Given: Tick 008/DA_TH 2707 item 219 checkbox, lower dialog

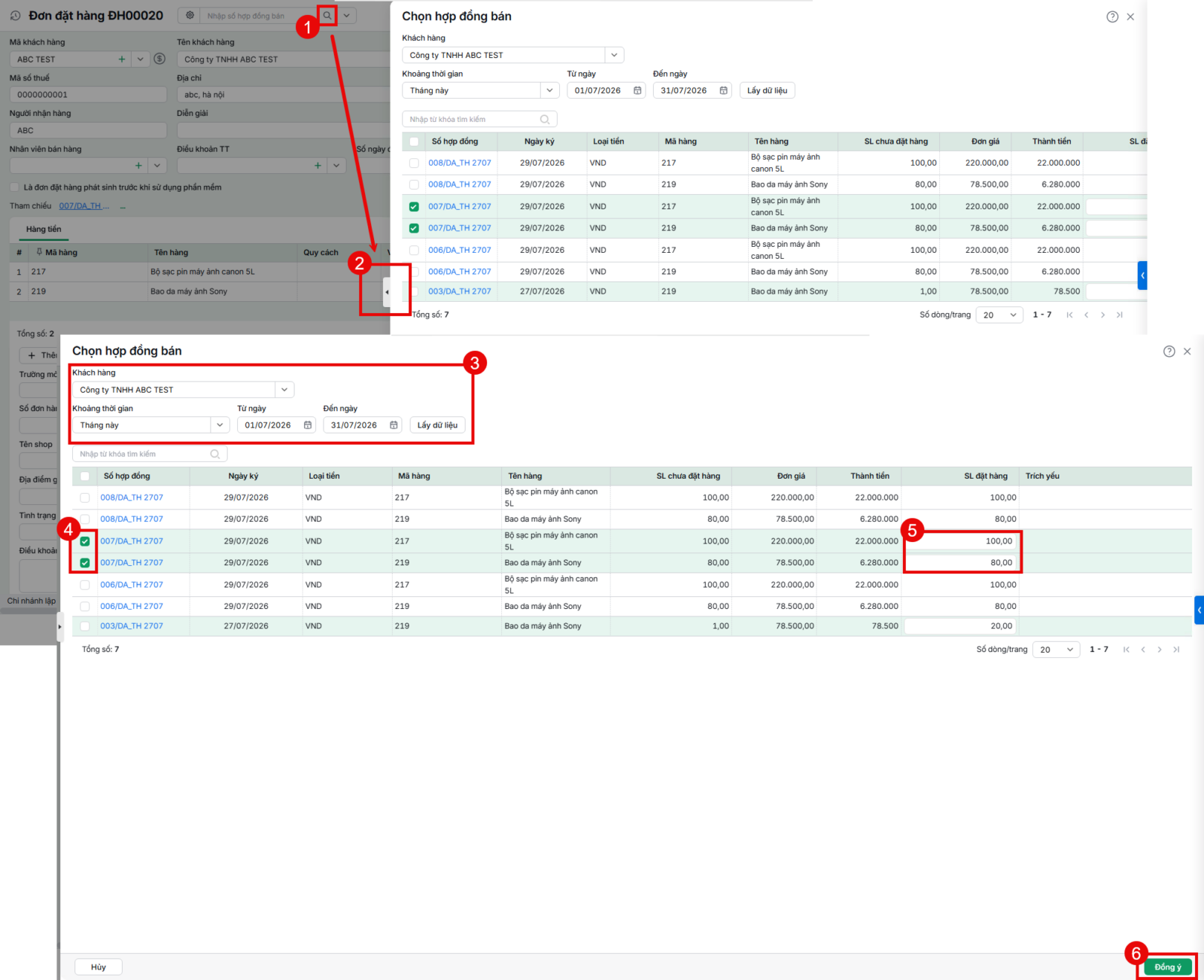Looking at the screenshot, I should pos(85,519).
